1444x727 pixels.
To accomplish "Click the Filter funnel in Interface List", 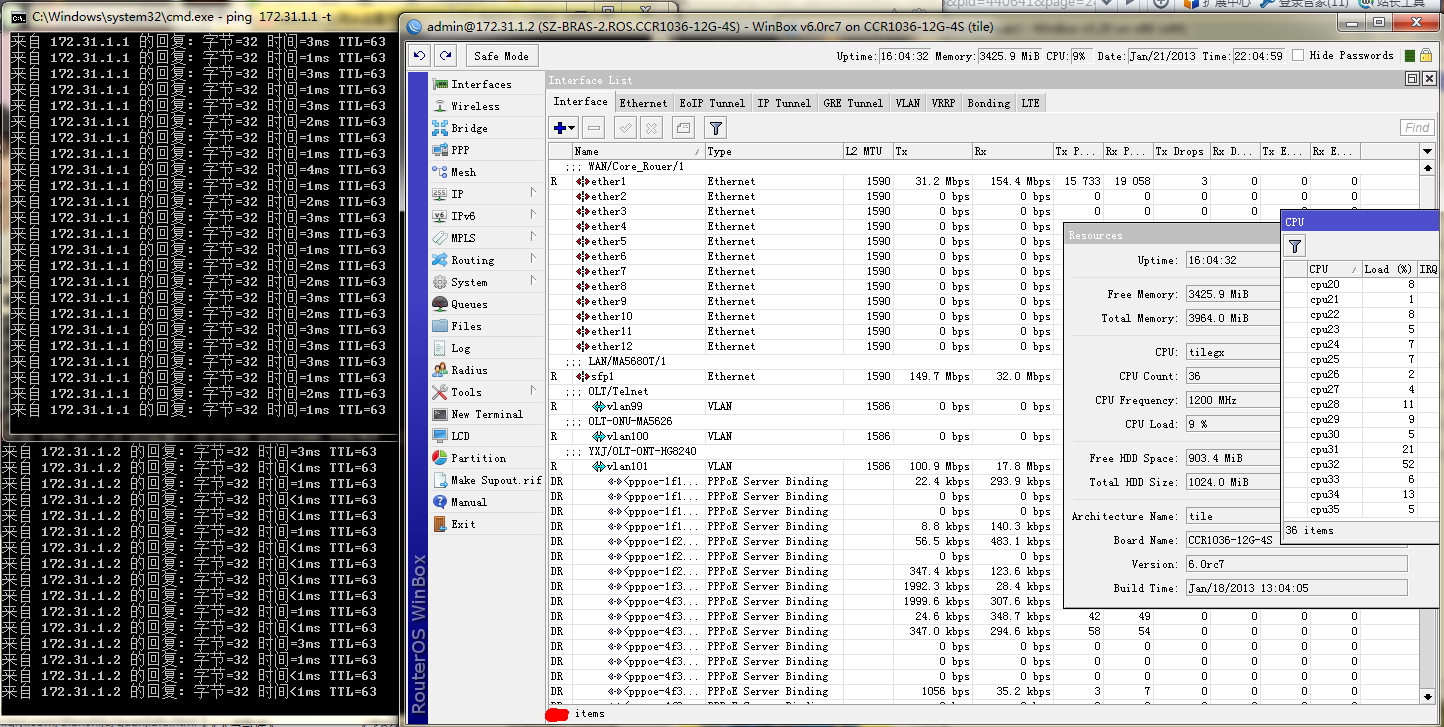I will coord(715,128).
